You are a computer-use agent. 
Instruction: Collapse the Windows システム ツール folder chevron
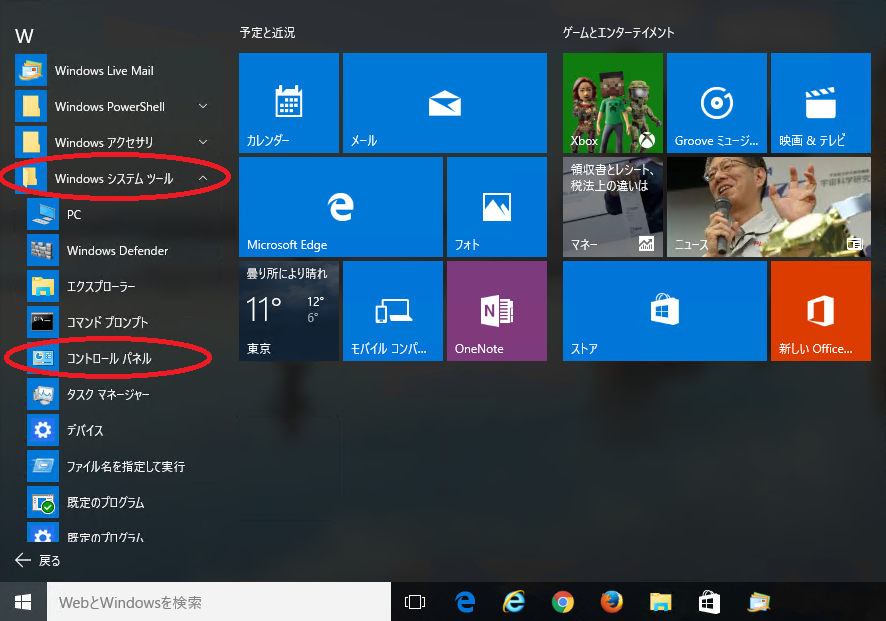coord(203,178)
